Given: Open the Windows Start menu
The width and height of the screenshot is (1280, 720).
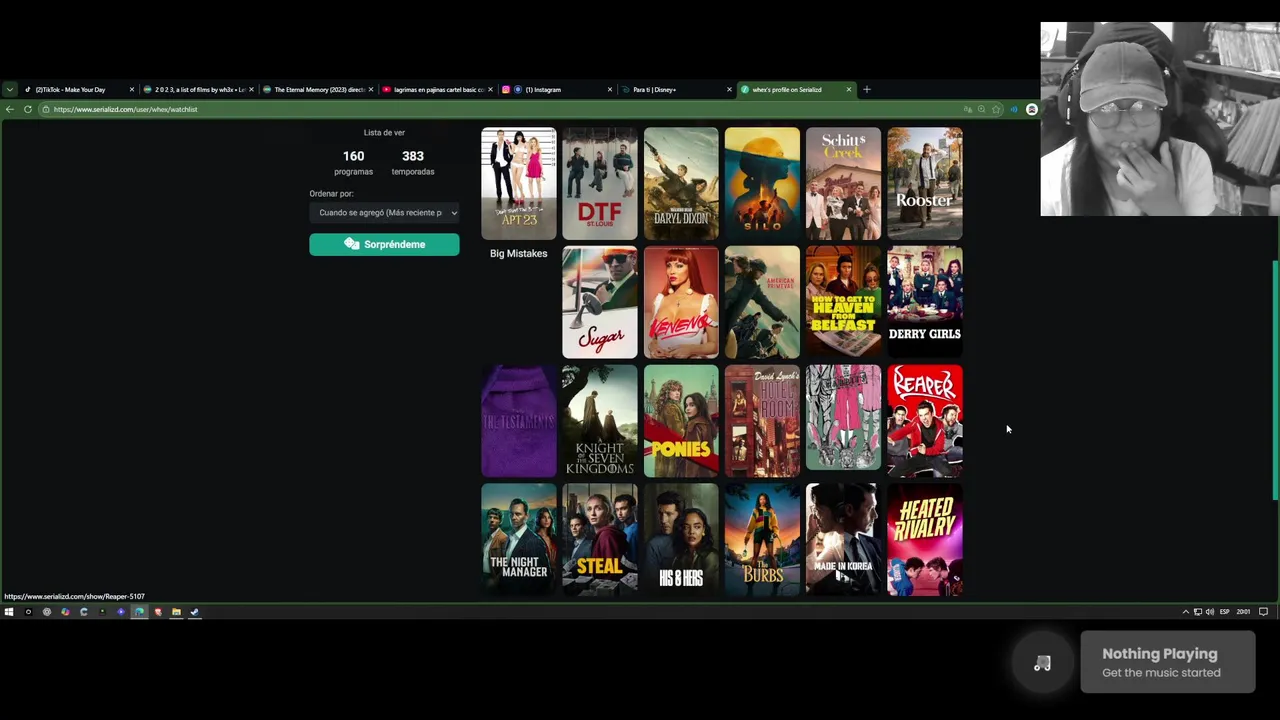Looking at the screenshot, I should pyautogui.click(x=9, y=612).
